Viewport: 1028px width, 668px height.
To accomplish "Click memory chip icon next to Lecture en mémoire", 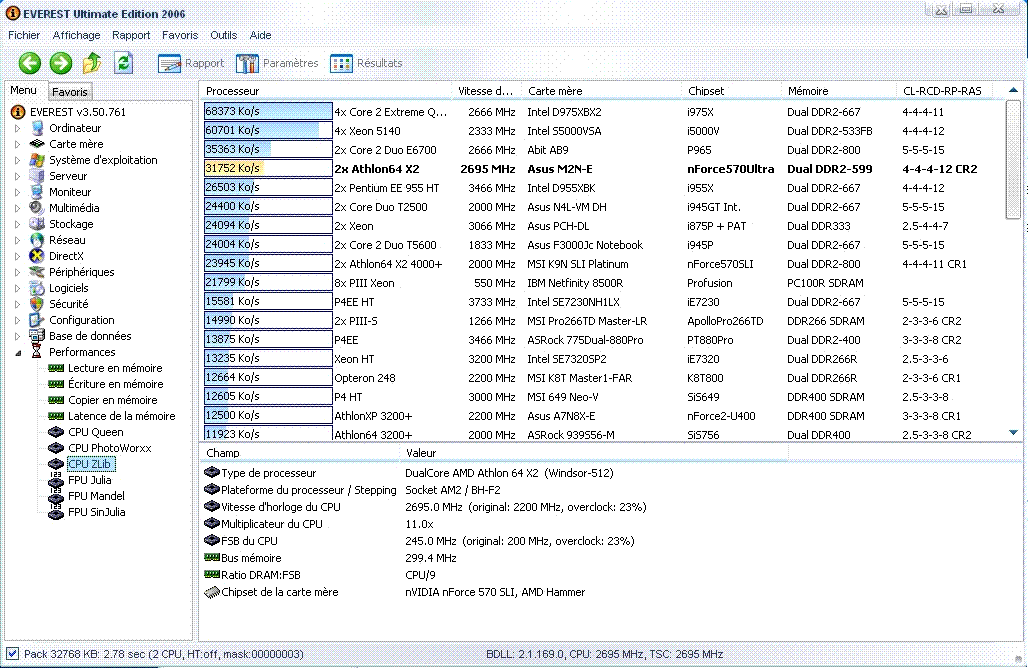I will 56,368.
